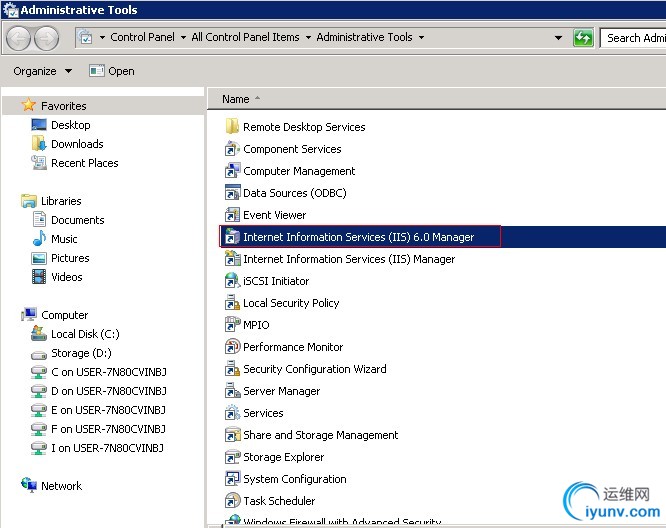Click the Network icon in the sidebar
Image resolution: width=666 pixels, height=528 pixels.
(x=29, y=485)
